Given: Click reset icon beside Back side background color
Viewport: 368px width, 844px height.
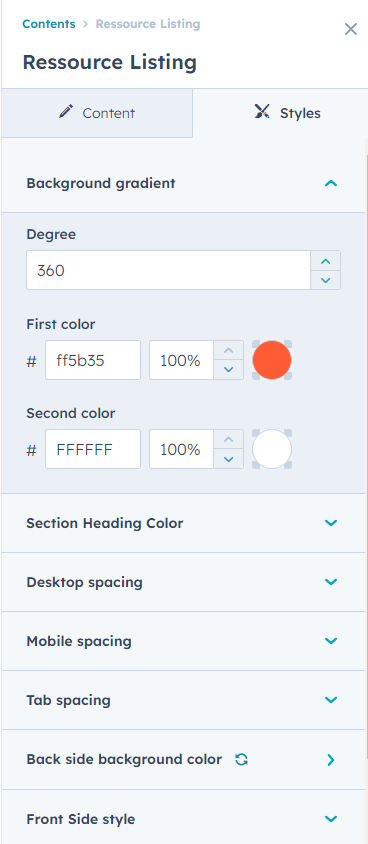Looking at the screenshot, I should [242, 759].
